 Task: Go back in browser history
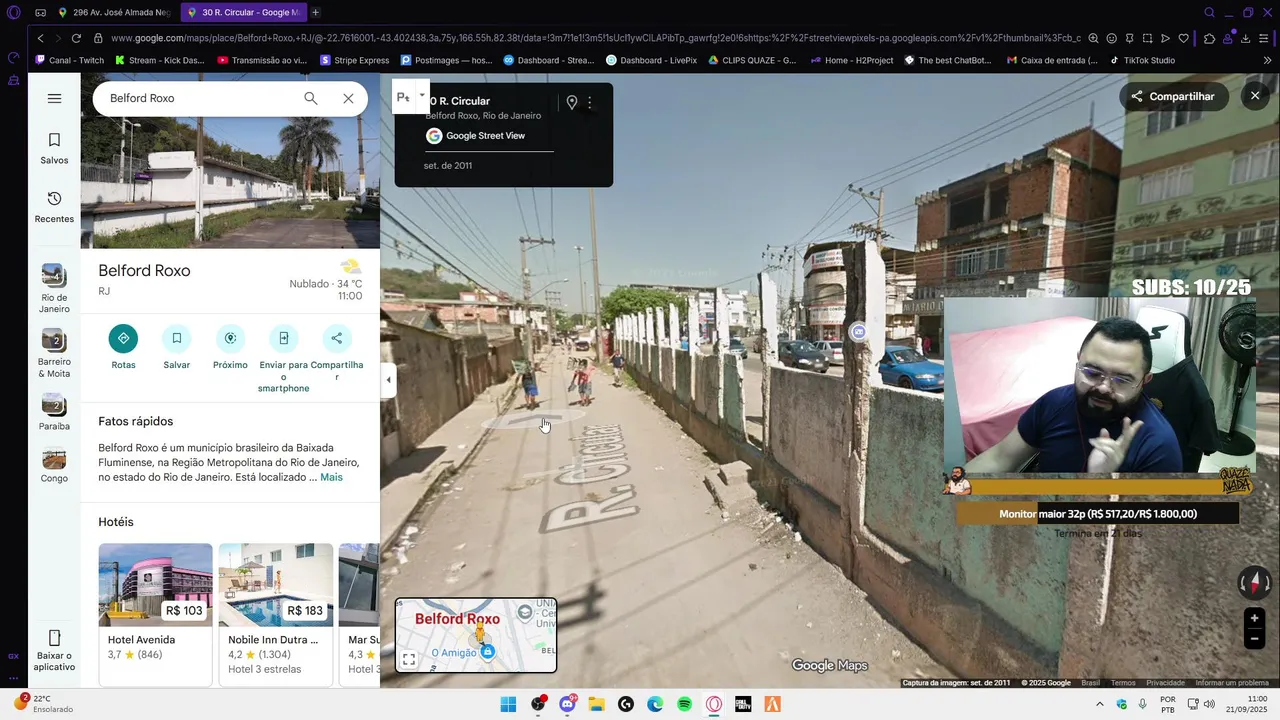[40, 38]
